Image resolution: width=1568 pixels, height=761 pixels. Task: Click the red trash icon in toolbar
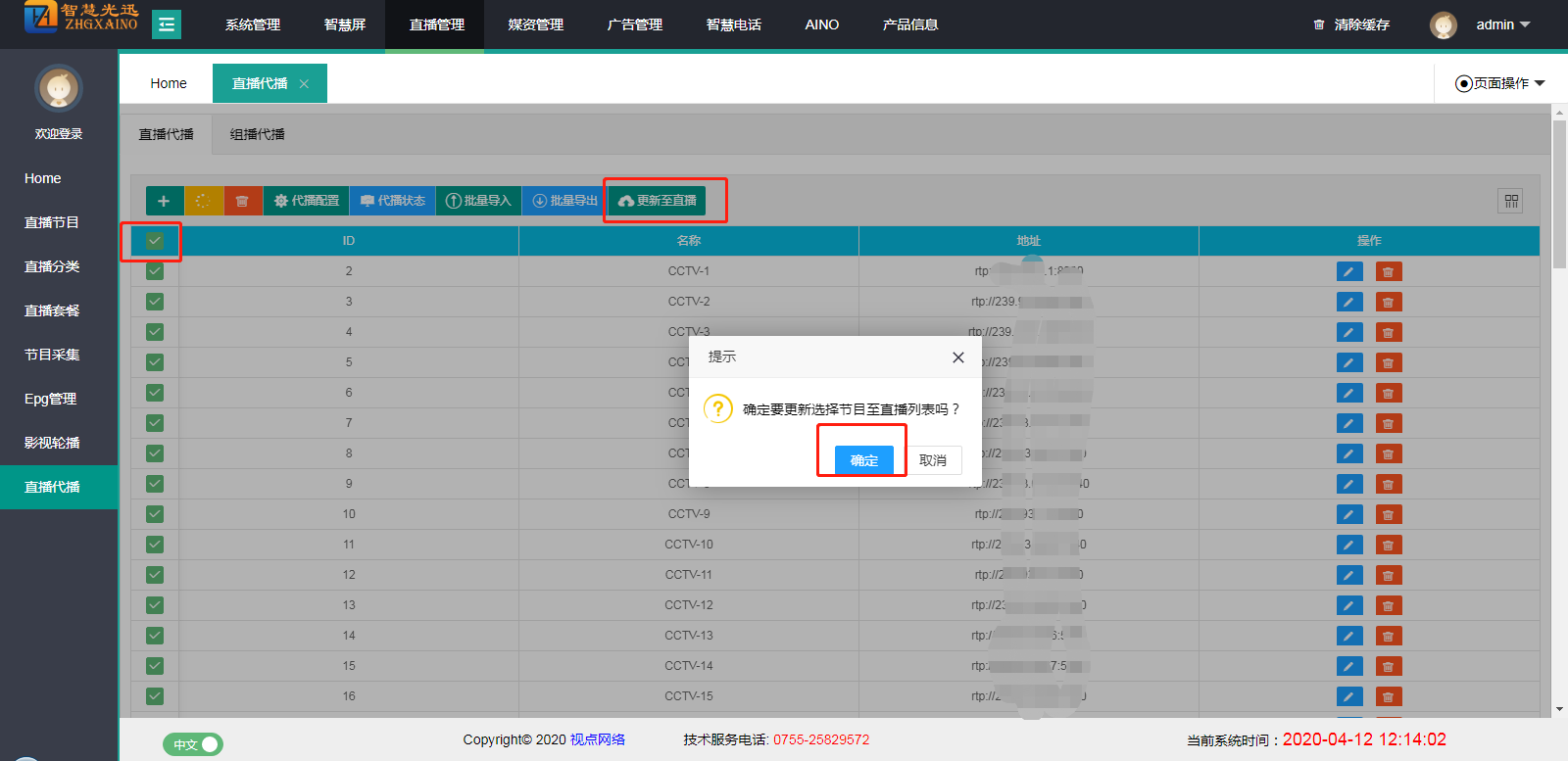point(242,201)
